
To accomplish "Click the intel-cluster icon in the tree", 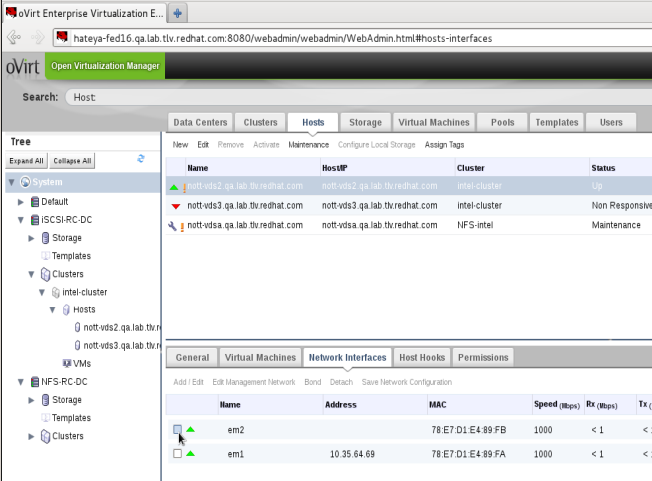I will click(56, 292).
